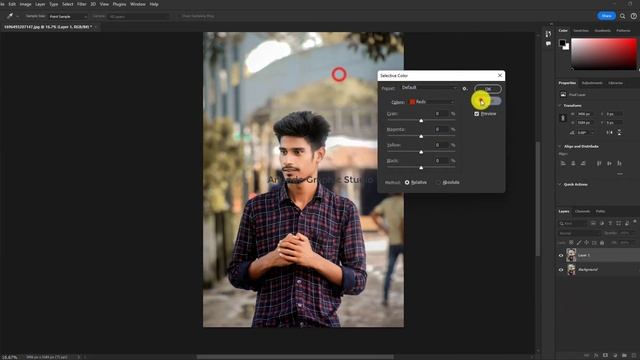Screen dimensions: 640x360
Task: Click the layer search Kind field
Action: pyautogui.click(x=573, y=223)
